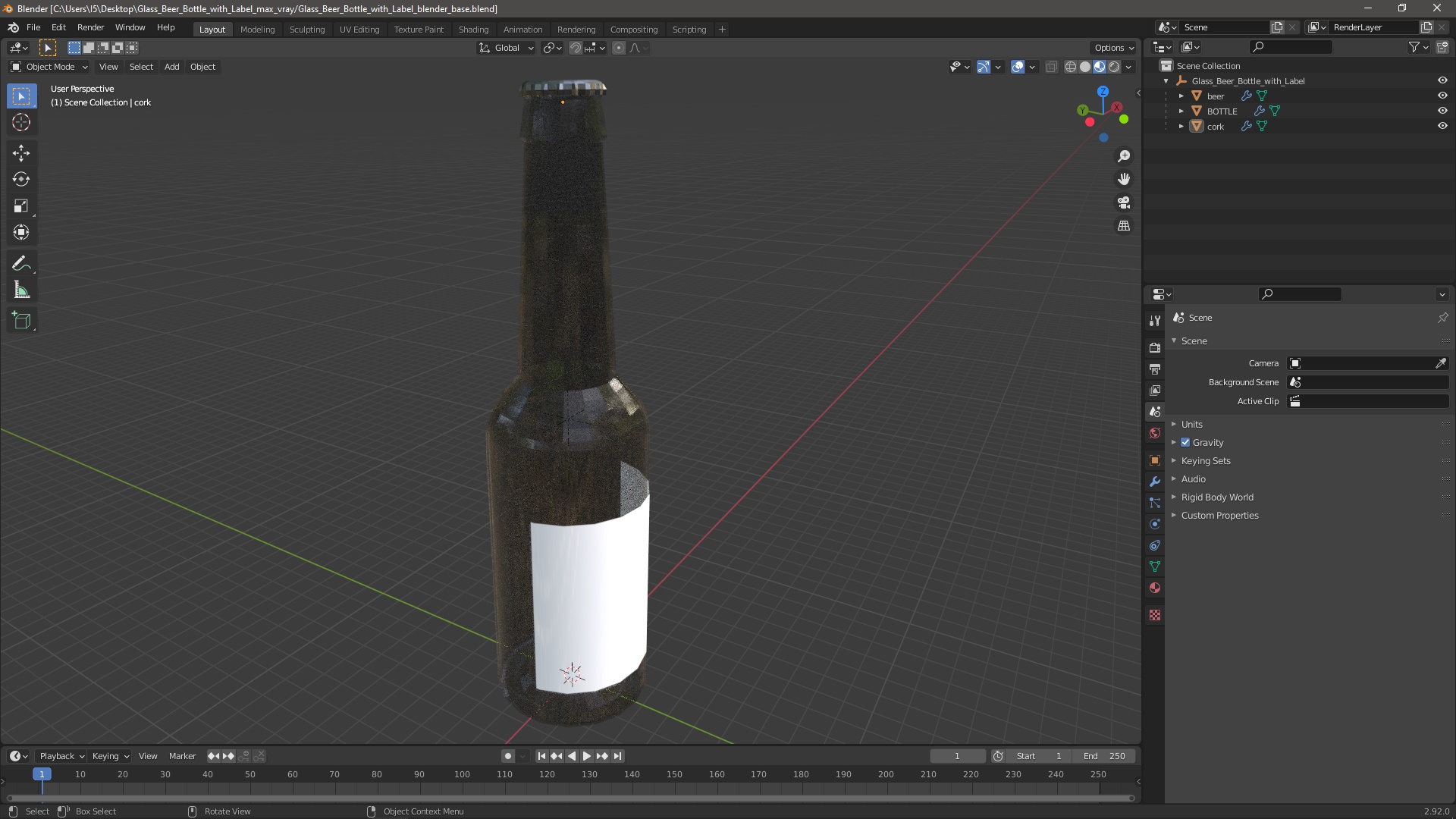Screen dimensions: 1456x819
Task: Open World properties tab
Action: (x=1155, y=433)
